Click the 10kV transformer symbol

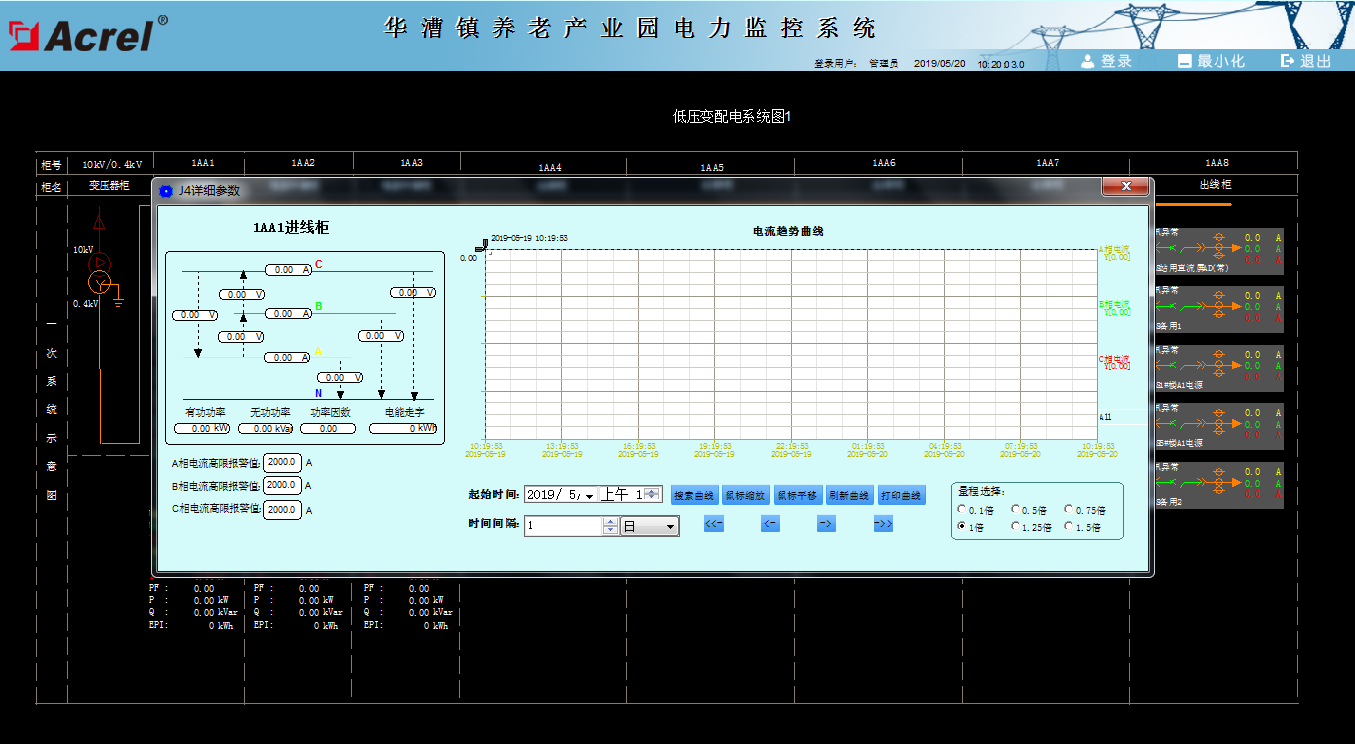(99, 282)
